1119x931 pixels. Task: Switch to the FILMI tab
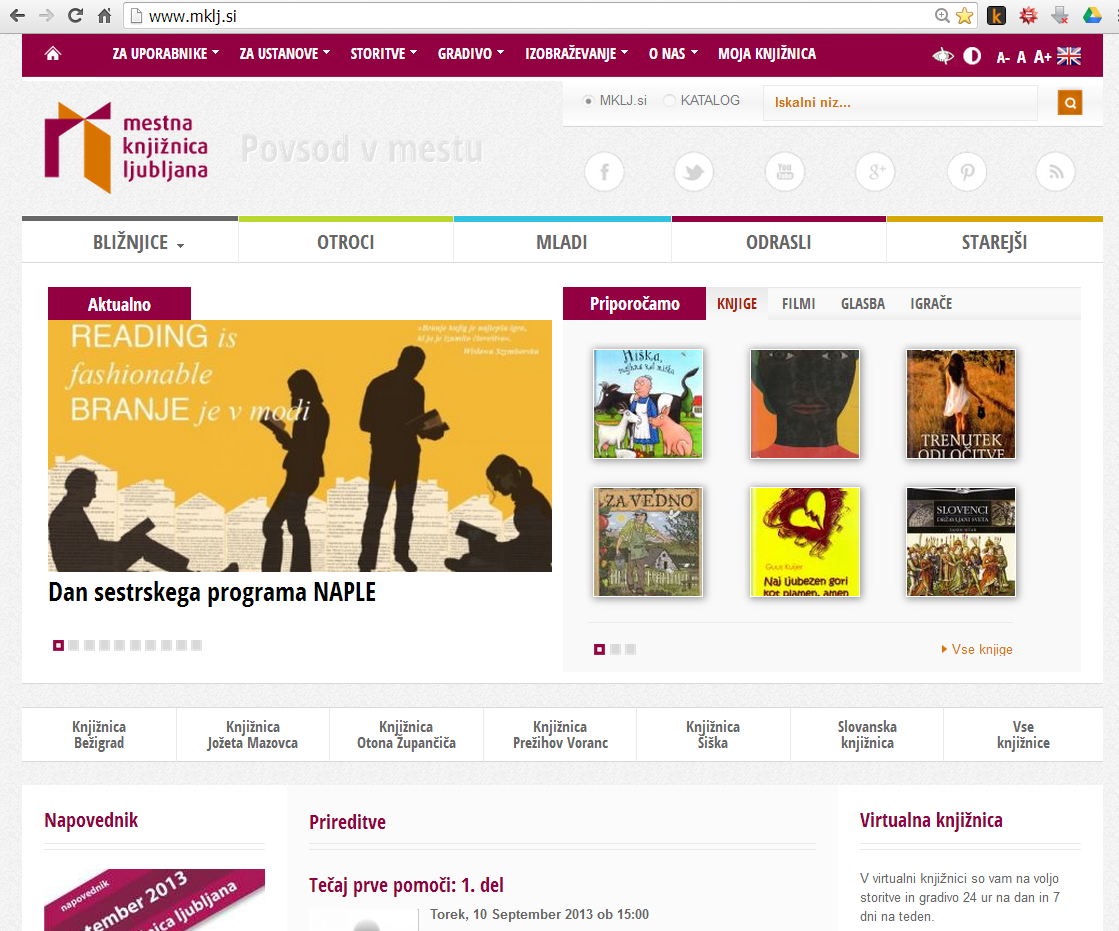(x=798, y=304)
